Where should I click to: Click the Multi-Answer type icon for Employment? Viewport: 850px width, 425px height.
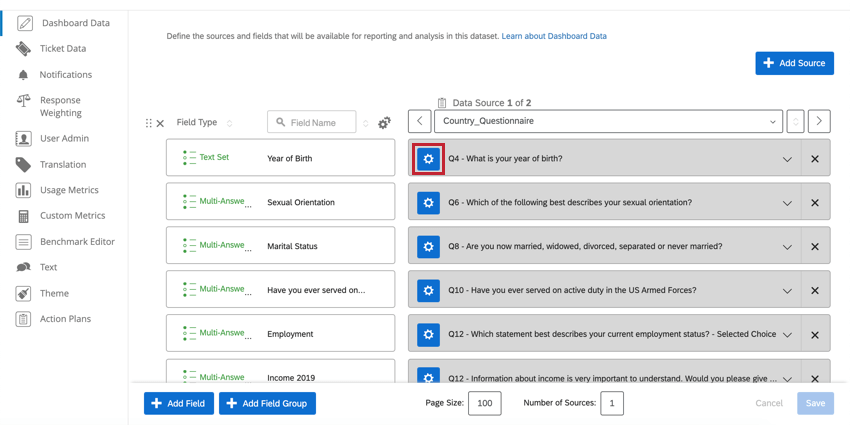(x=189, y=333)
